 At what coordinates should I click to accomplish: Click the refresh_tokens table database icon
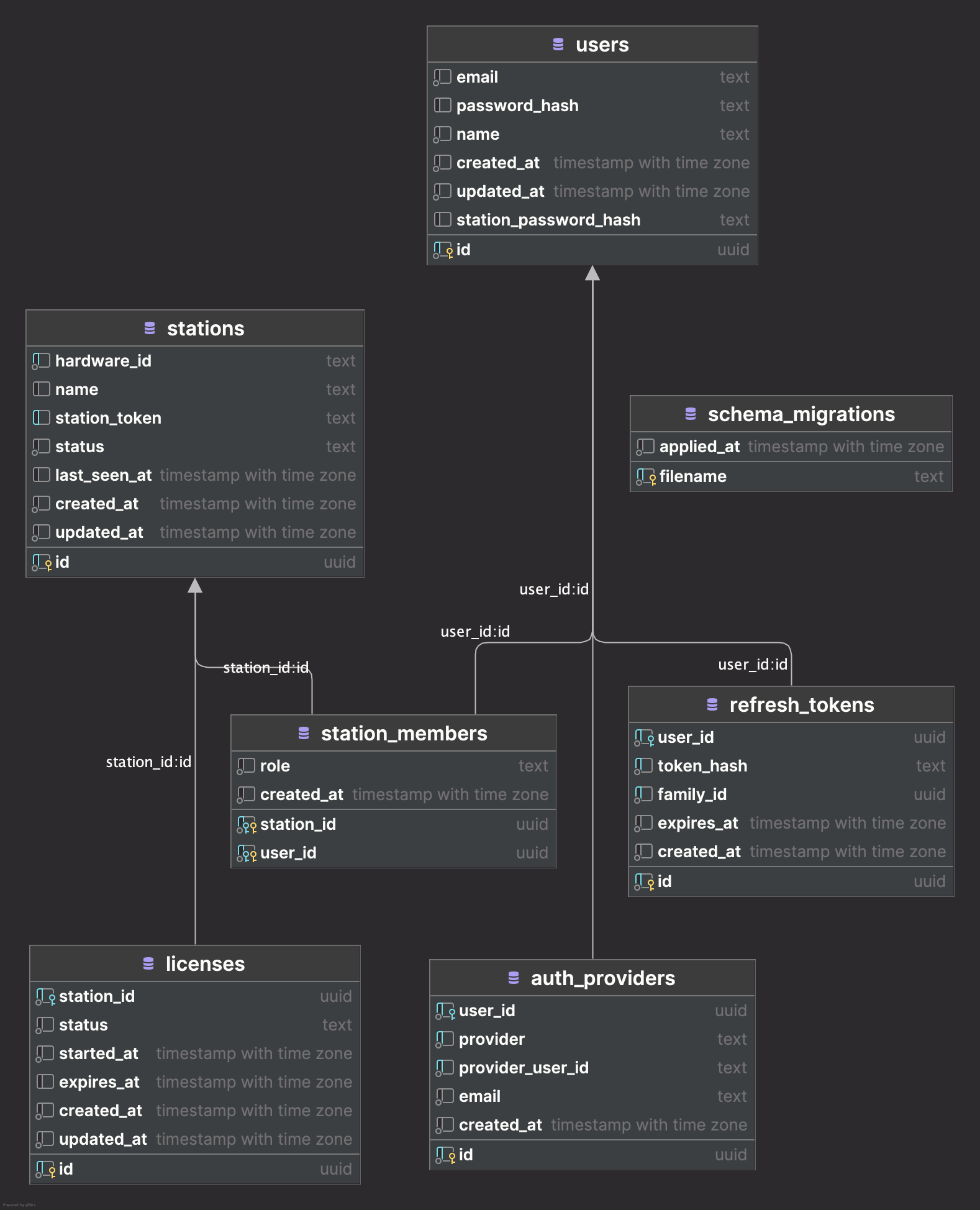712,704
